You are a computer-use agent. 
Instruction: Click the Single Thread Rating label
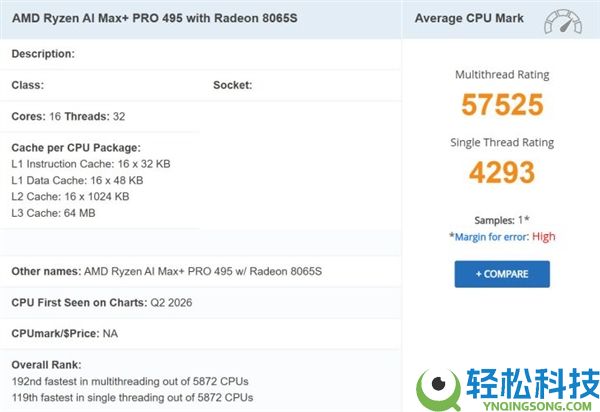502,143
